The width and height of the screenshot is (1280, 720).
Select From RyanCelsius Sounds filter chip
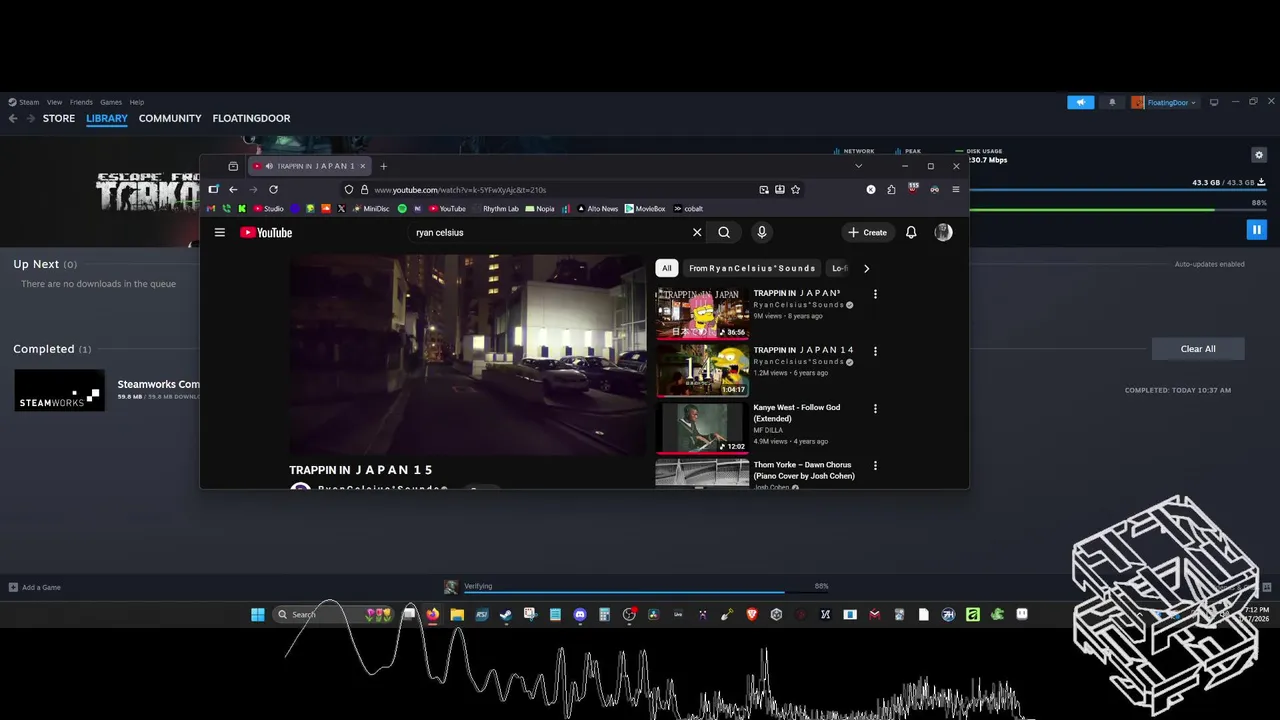click(x=752, y=268)
